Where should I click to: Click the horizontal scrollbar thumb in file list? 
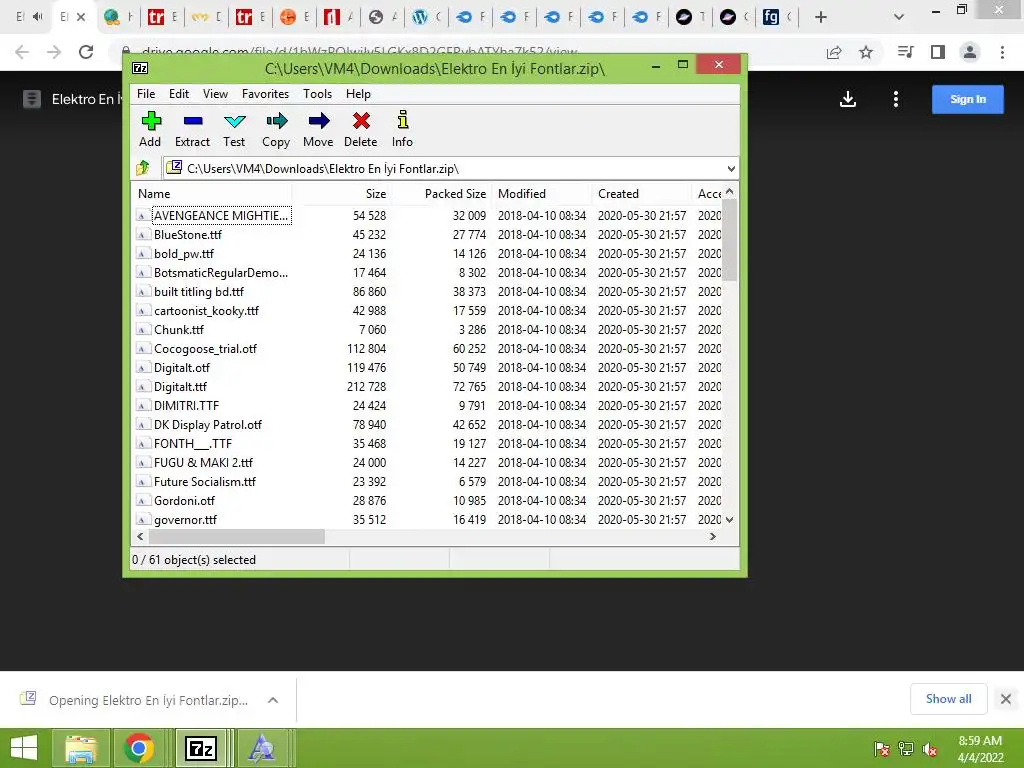[236, 536]
